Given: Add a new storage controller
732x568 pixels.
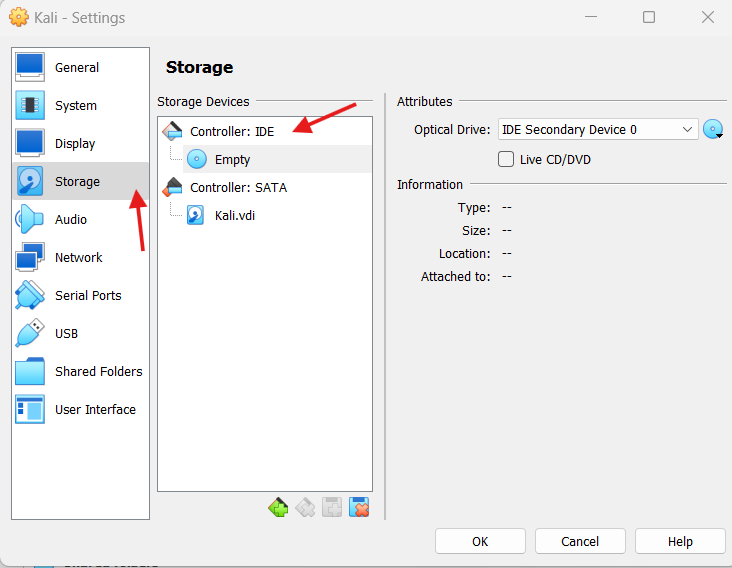Looking at the screenshot, I should [x=278, y=507].
